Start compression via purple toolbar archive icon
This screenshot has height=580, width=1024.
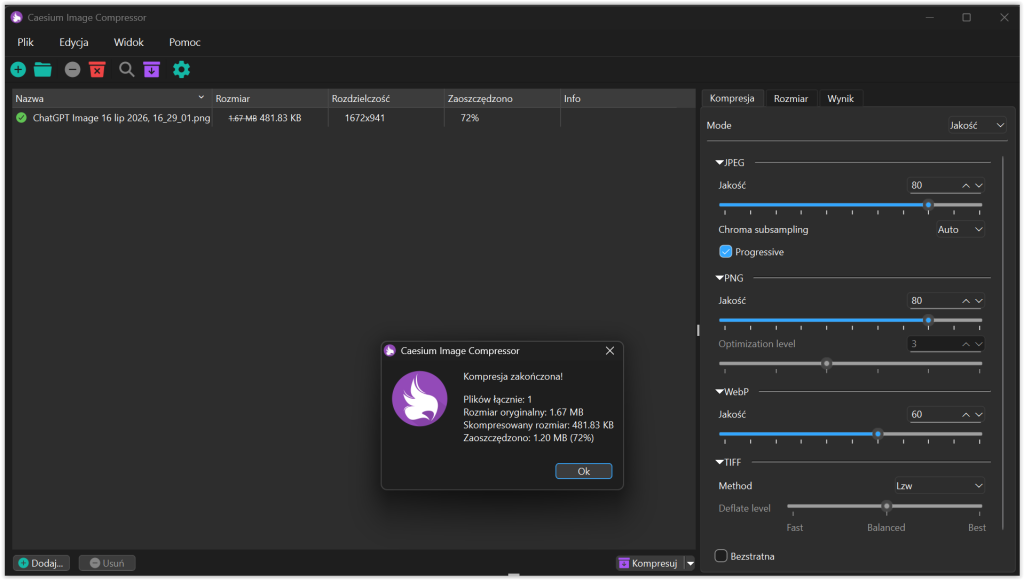[152, 69]
